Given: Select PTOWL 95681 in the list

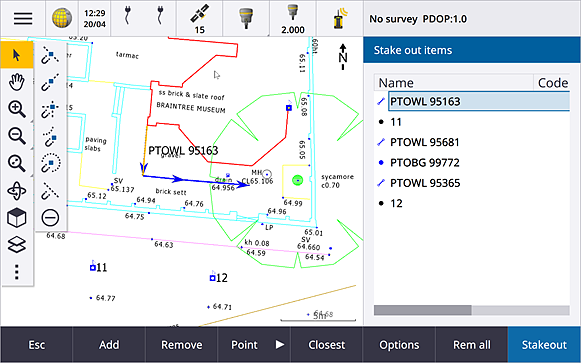Looking at the screenshot, I should 425,142.
